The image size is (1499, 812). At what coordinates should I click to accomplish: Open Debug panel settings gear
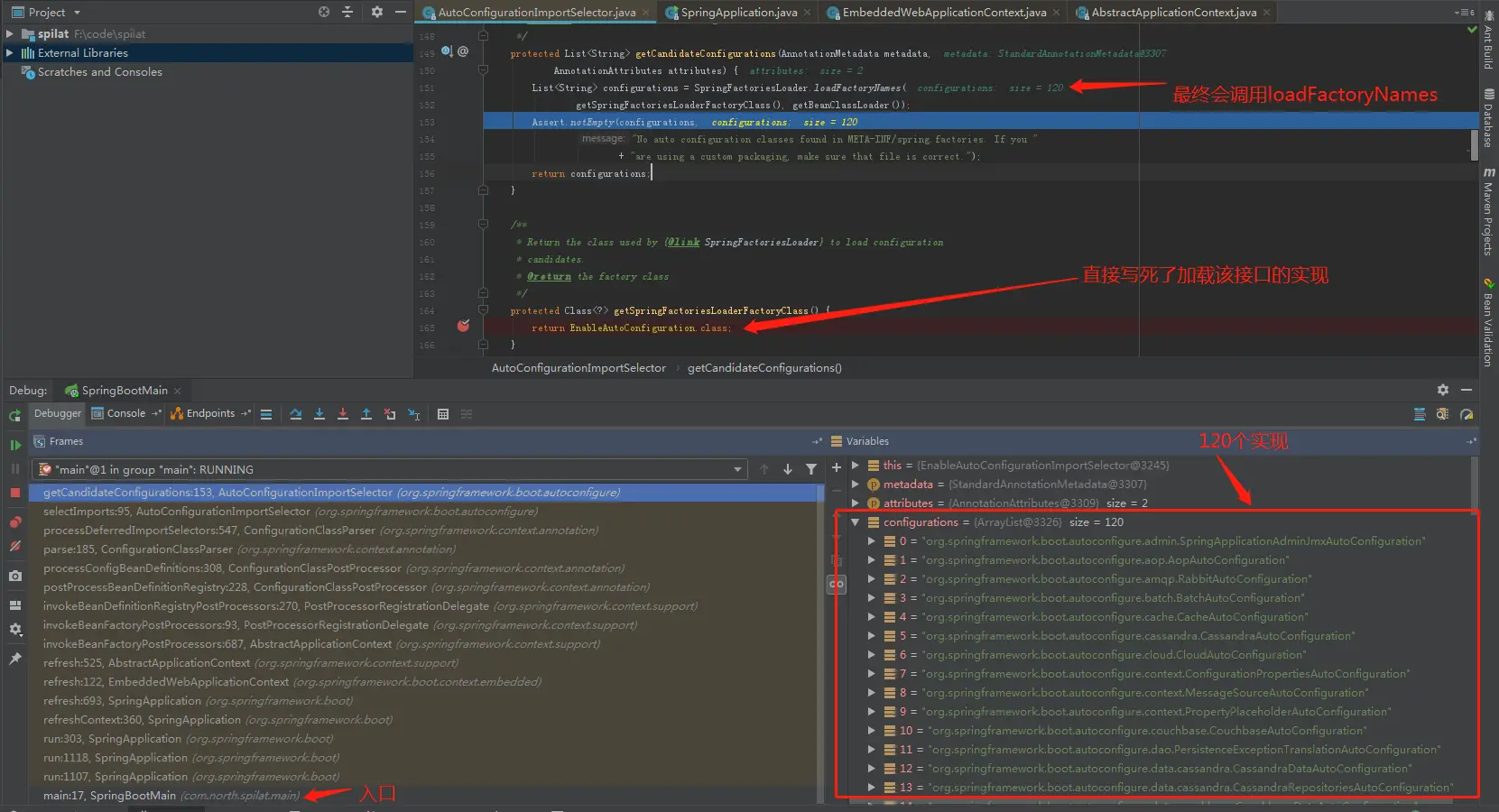point(1443,390)
